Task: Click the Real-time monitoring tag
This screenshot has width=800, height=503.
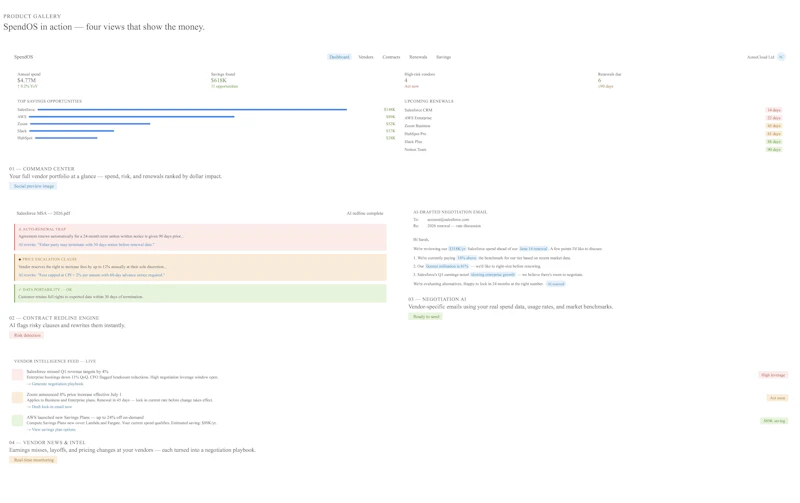Action: coord(34,460)
